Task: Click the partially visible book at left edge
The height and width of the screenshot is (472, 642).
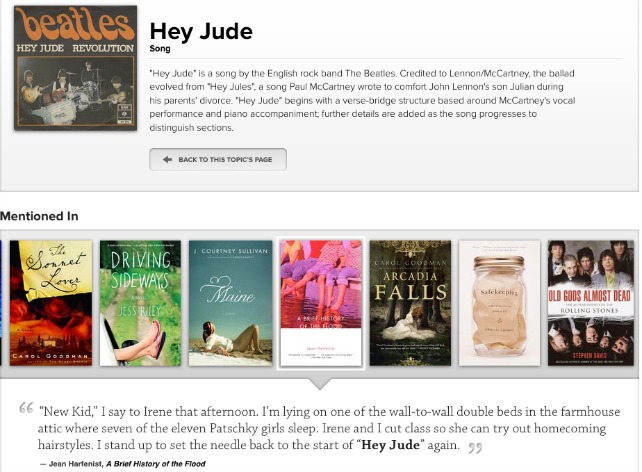Action: coord(1,303)
